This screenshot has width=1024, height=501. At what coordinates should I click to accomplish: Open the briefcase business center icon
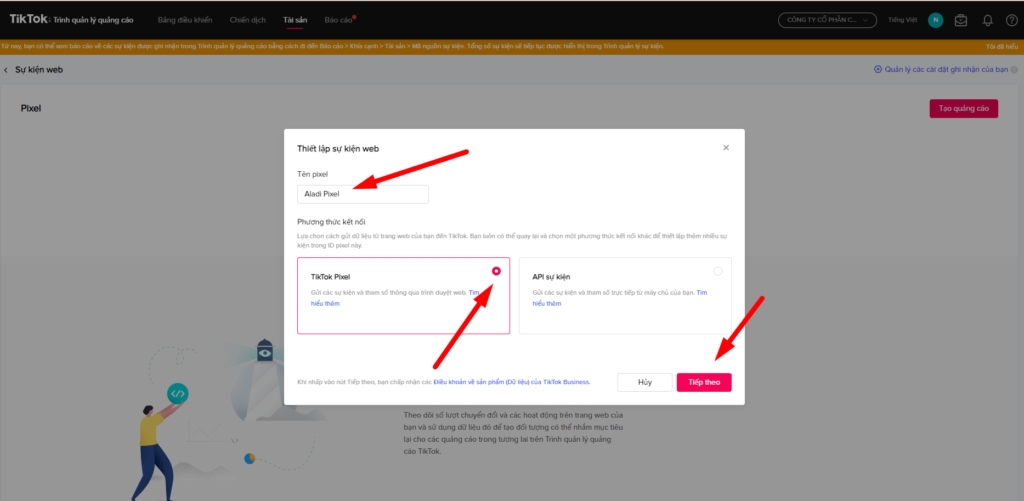961,20
